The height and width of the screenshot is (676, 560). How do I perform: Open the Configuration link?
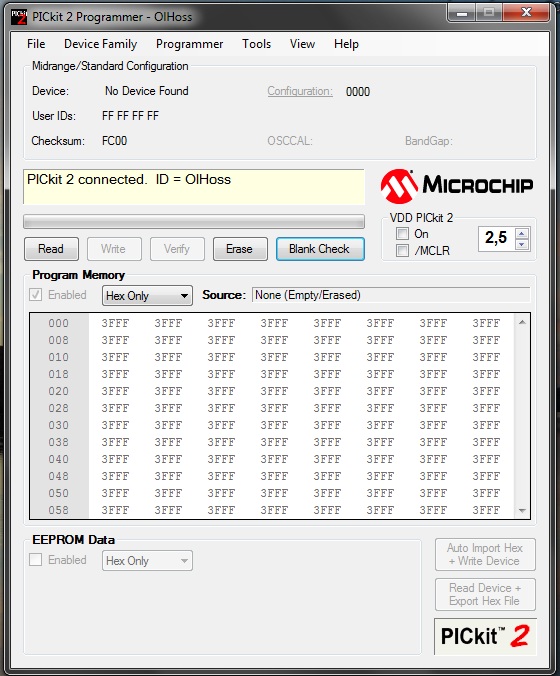(x=300, y=91)
